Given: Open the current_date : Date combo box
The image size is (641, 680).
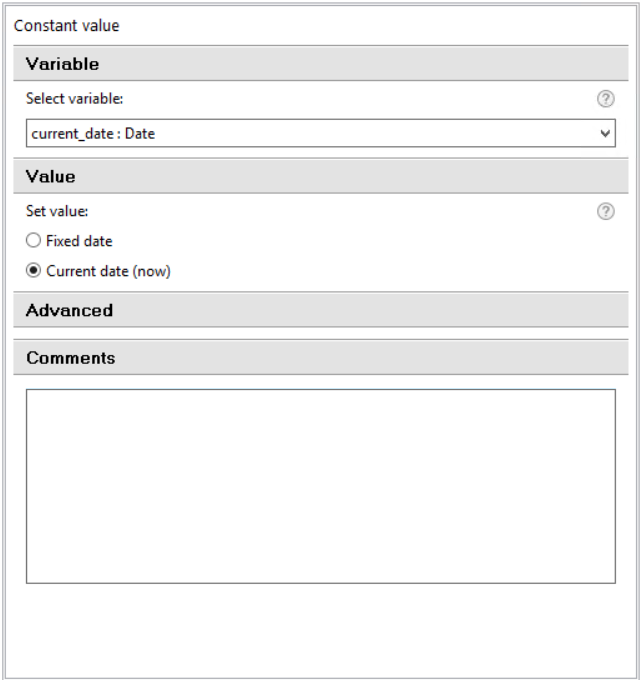Looking at the screenshot, I should coord(320,133).
